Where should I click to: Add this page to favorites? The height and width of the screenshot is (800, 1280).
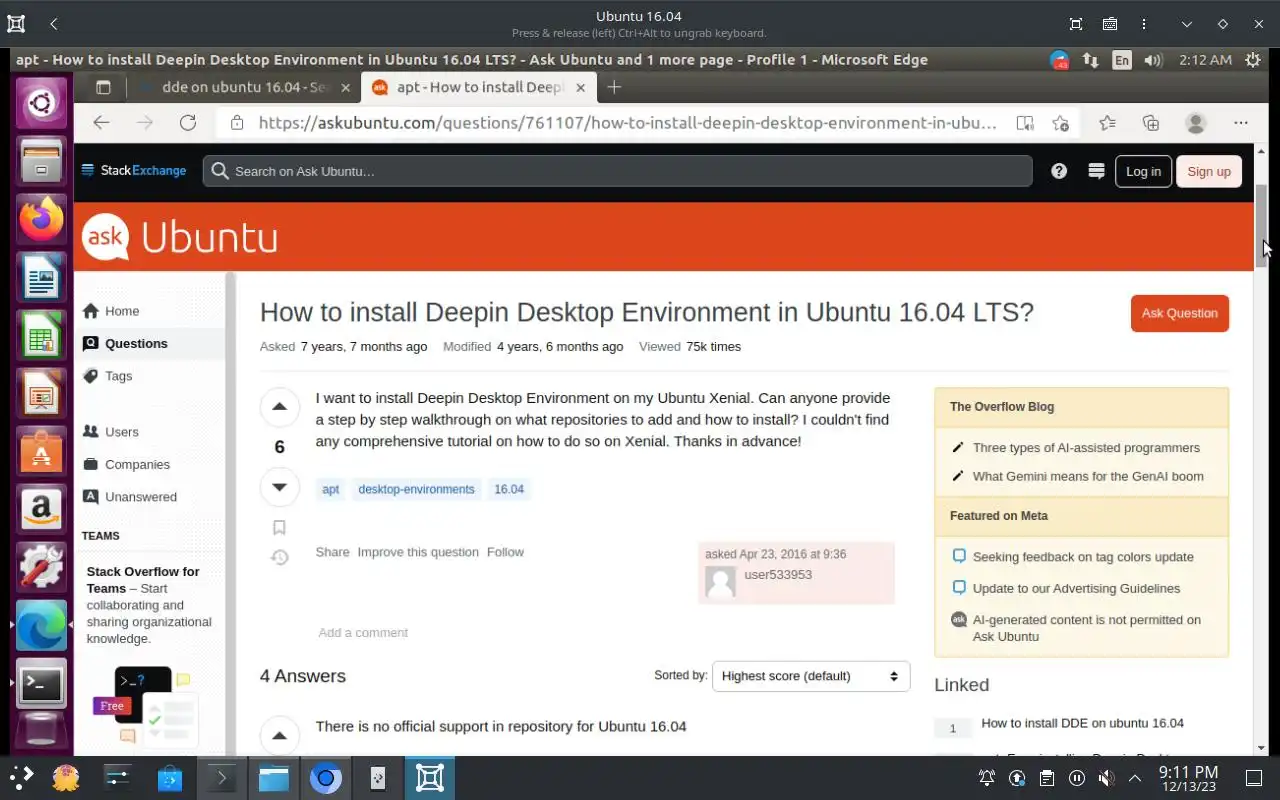(x=1061, y=123)
